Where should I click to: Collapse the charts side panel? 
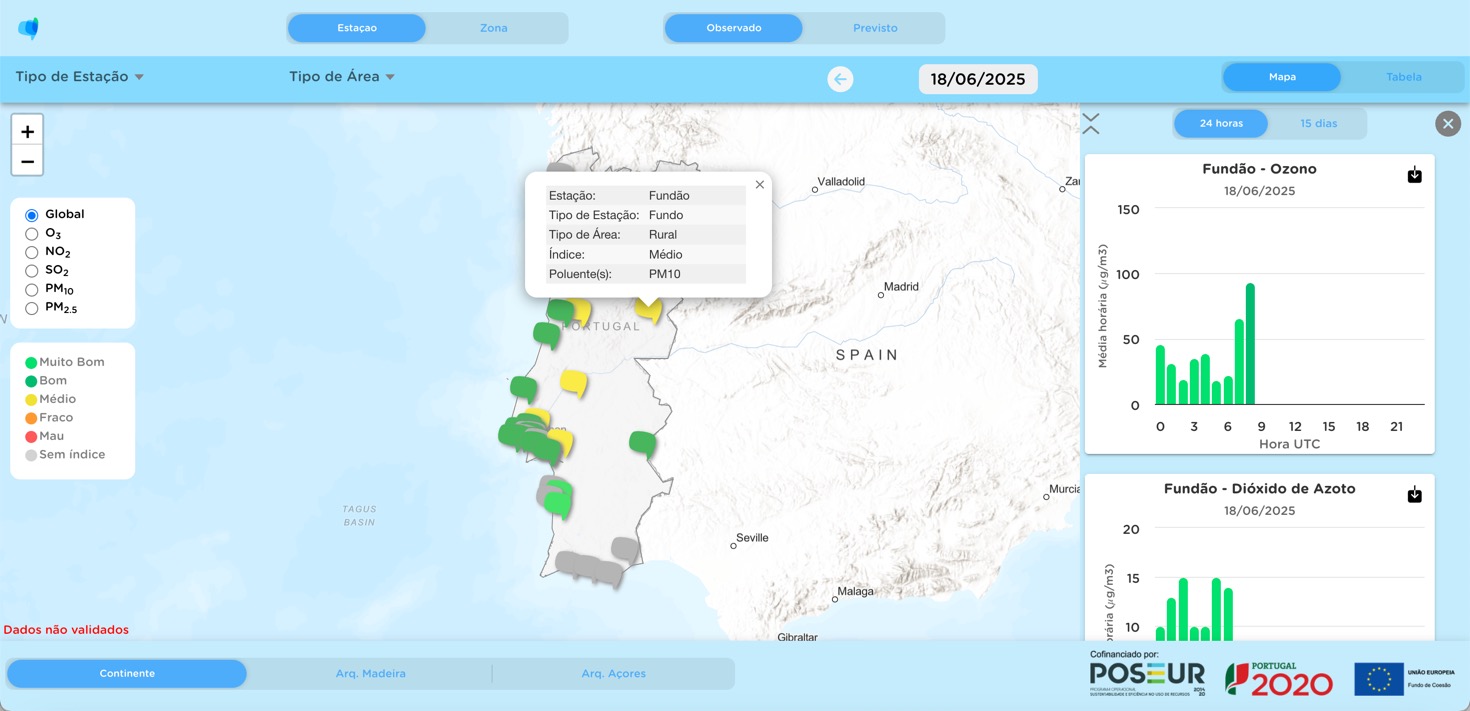click(x=1091, y=123)
